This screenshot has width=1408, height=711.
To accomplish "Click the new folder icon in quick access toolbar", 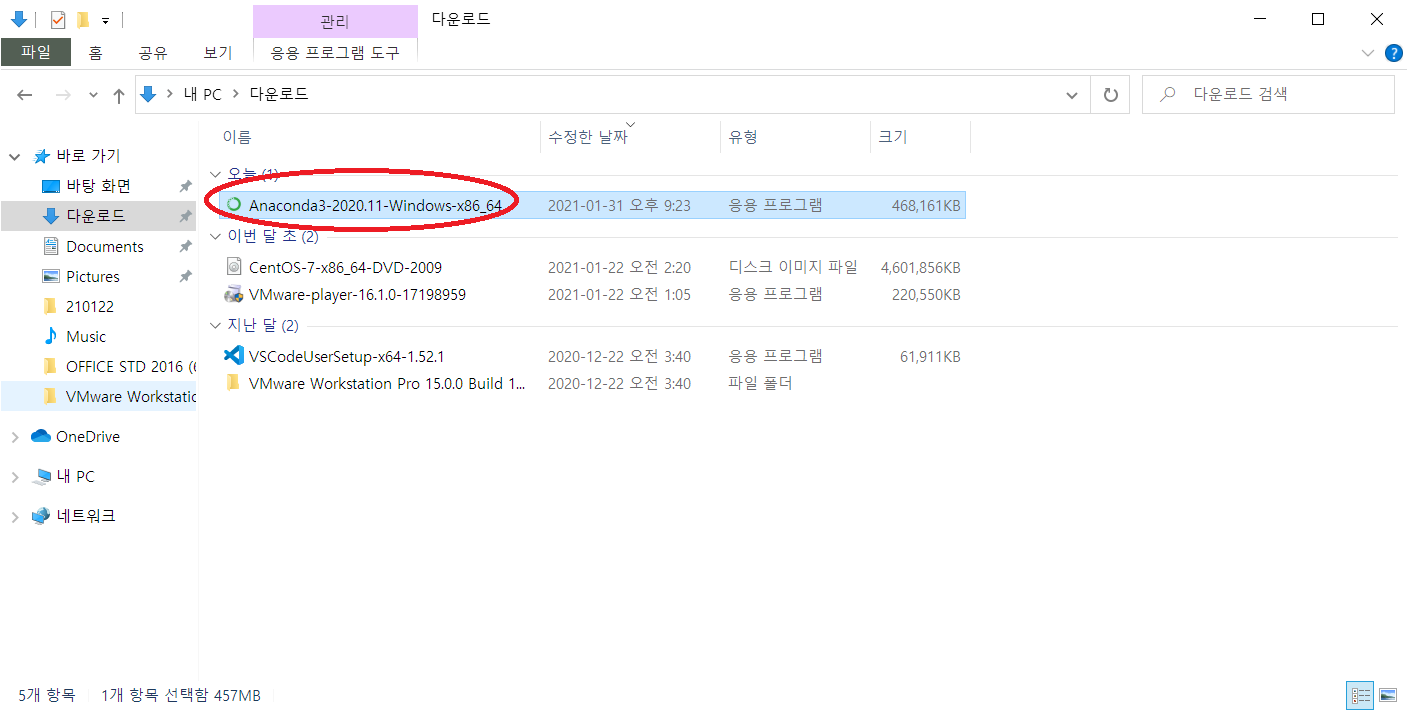I will [83, 19].
